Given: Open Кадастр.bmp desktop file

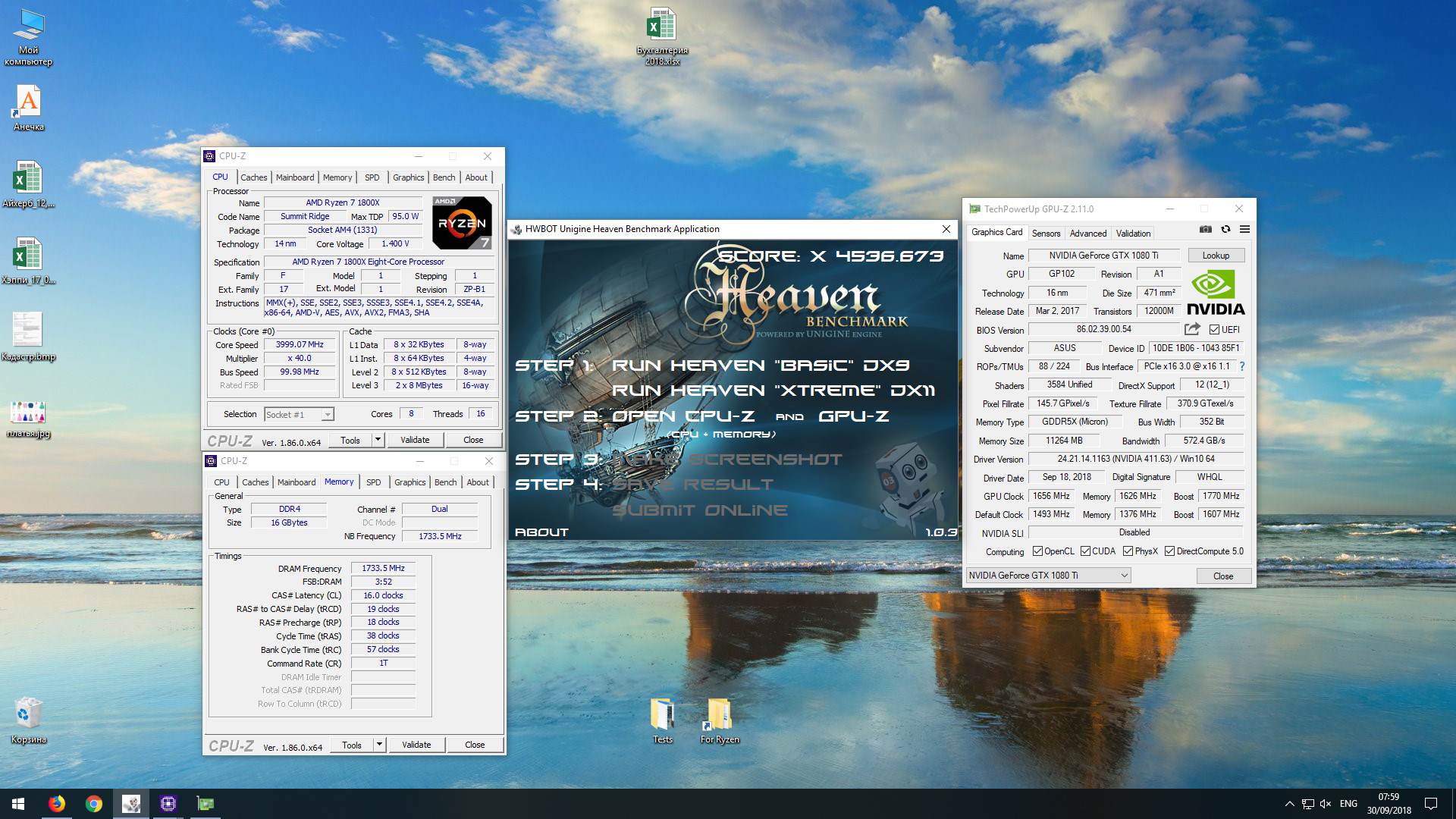Looking at the screenshot, I should [28, 337].
